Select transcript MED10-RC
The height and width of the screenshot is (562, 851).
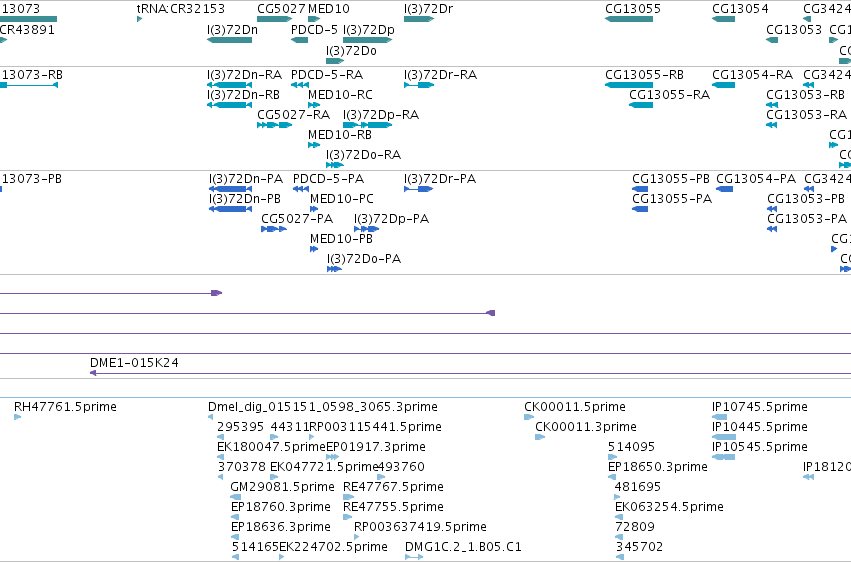(x=340, y=95)
